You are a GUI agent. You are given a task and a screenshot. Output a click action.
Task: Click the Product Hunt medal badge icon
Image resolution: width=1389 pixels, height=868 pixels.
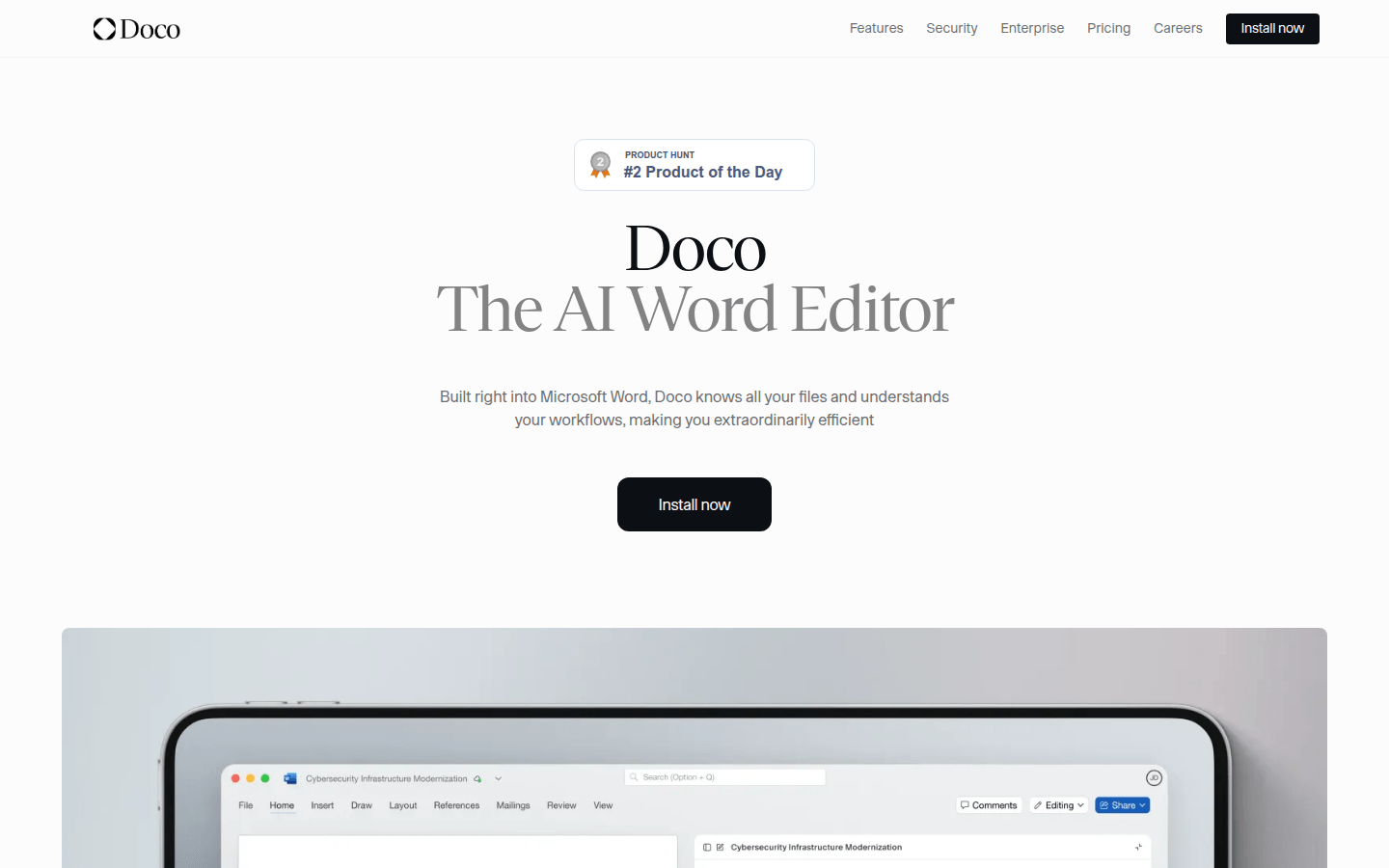[x=600, y=165]
